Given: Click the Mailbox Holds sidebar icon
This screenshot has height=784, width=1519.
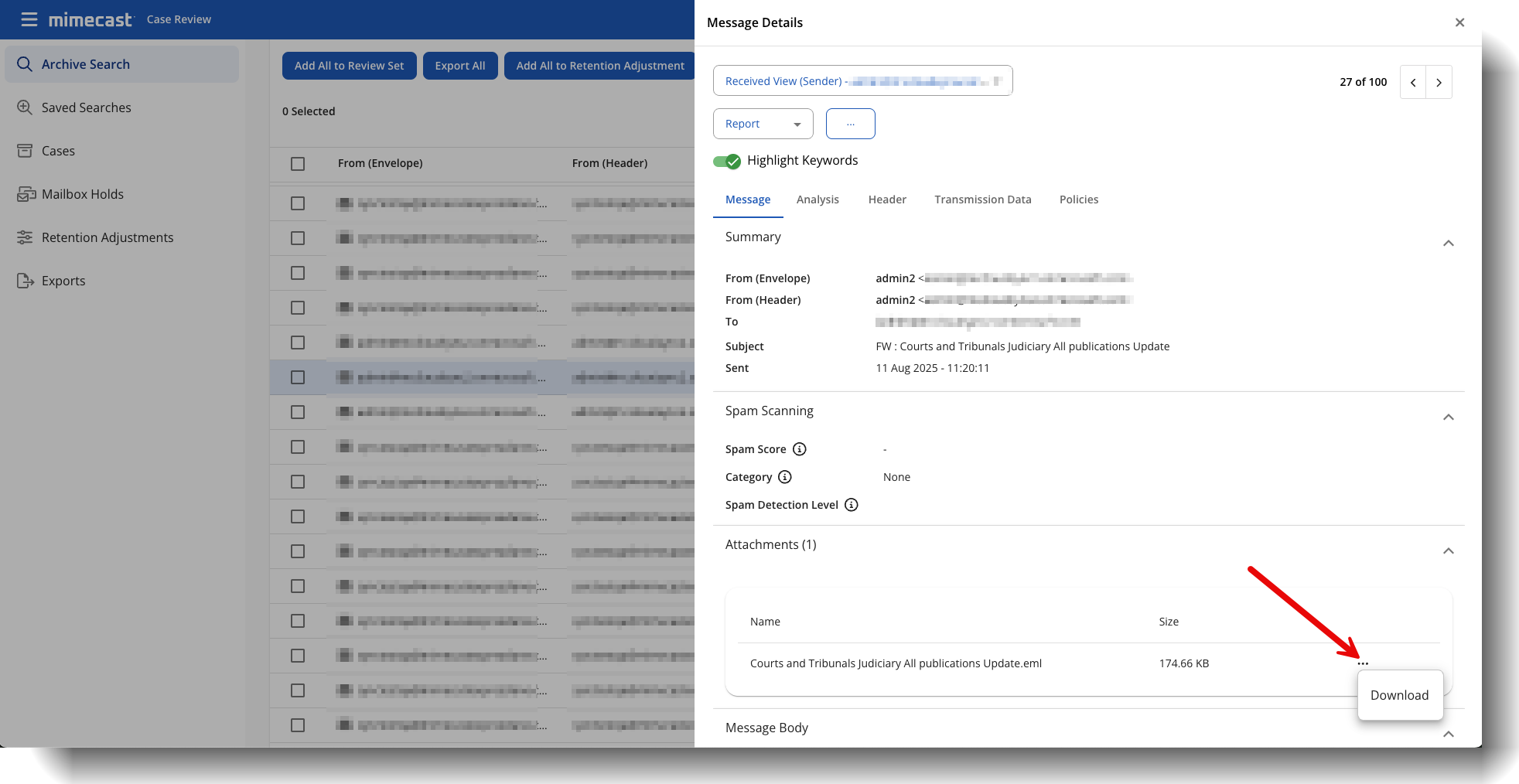Looking at the screenshot, I should 26,194.
